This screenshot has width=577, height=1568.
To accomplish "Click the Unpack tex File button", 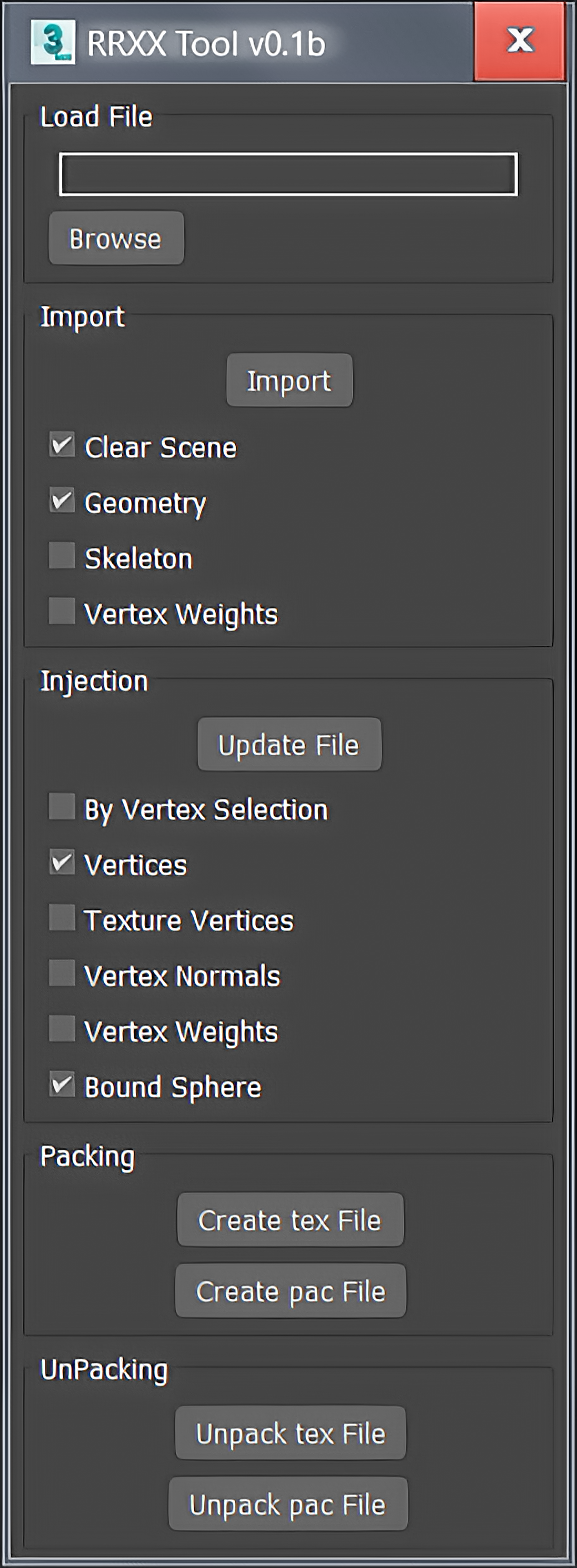I will (x=291, y=1433).
